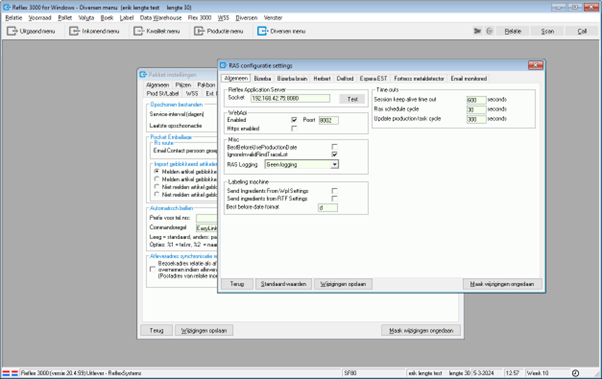Screen dimensions: 602x379
Task: Check Send ingredients from RTF Settings
Action: pyautogui.click(x=334, y=199)
